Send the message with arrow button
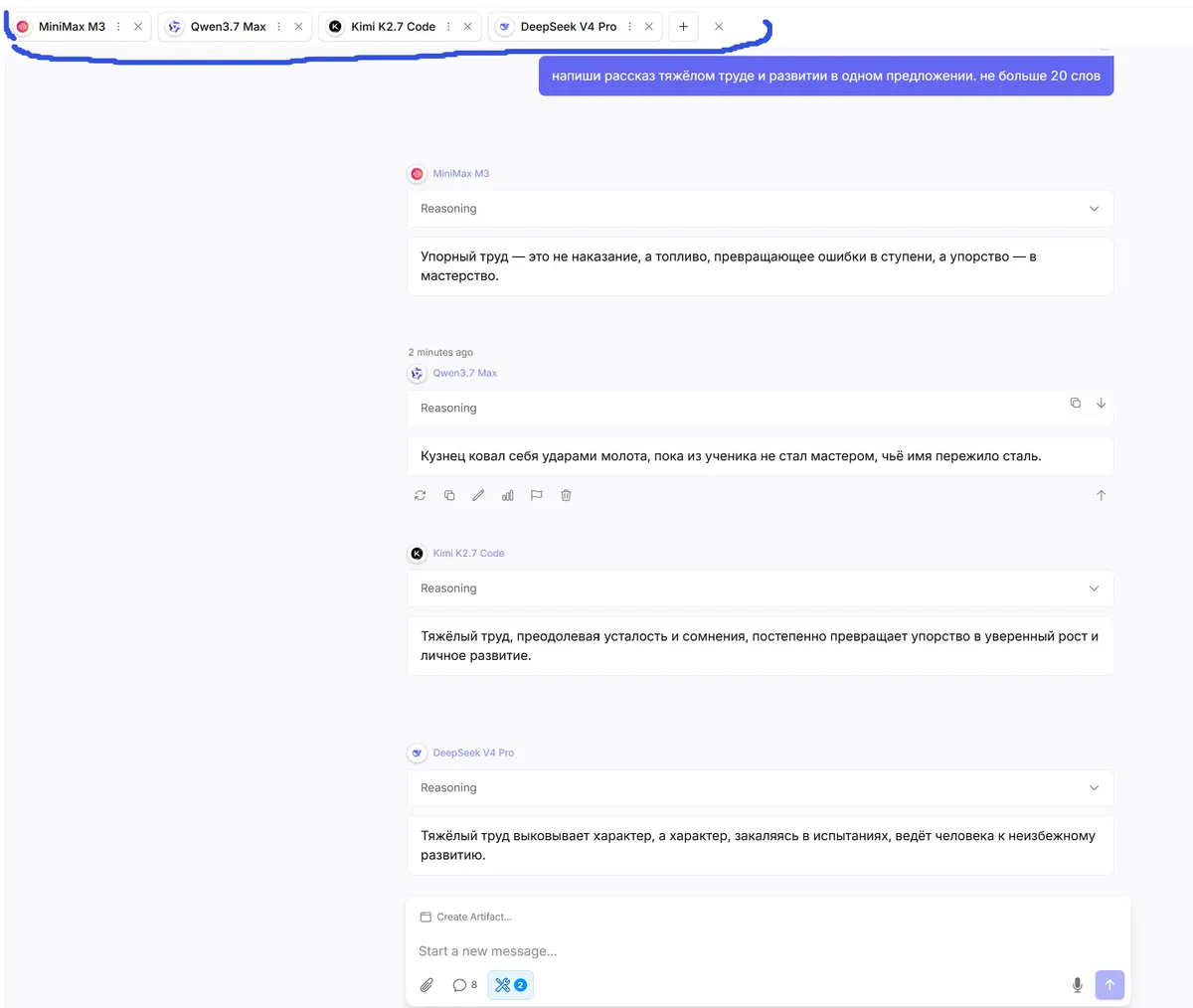Viewport: 1193px width, 1008px height. coord(1109,985)
